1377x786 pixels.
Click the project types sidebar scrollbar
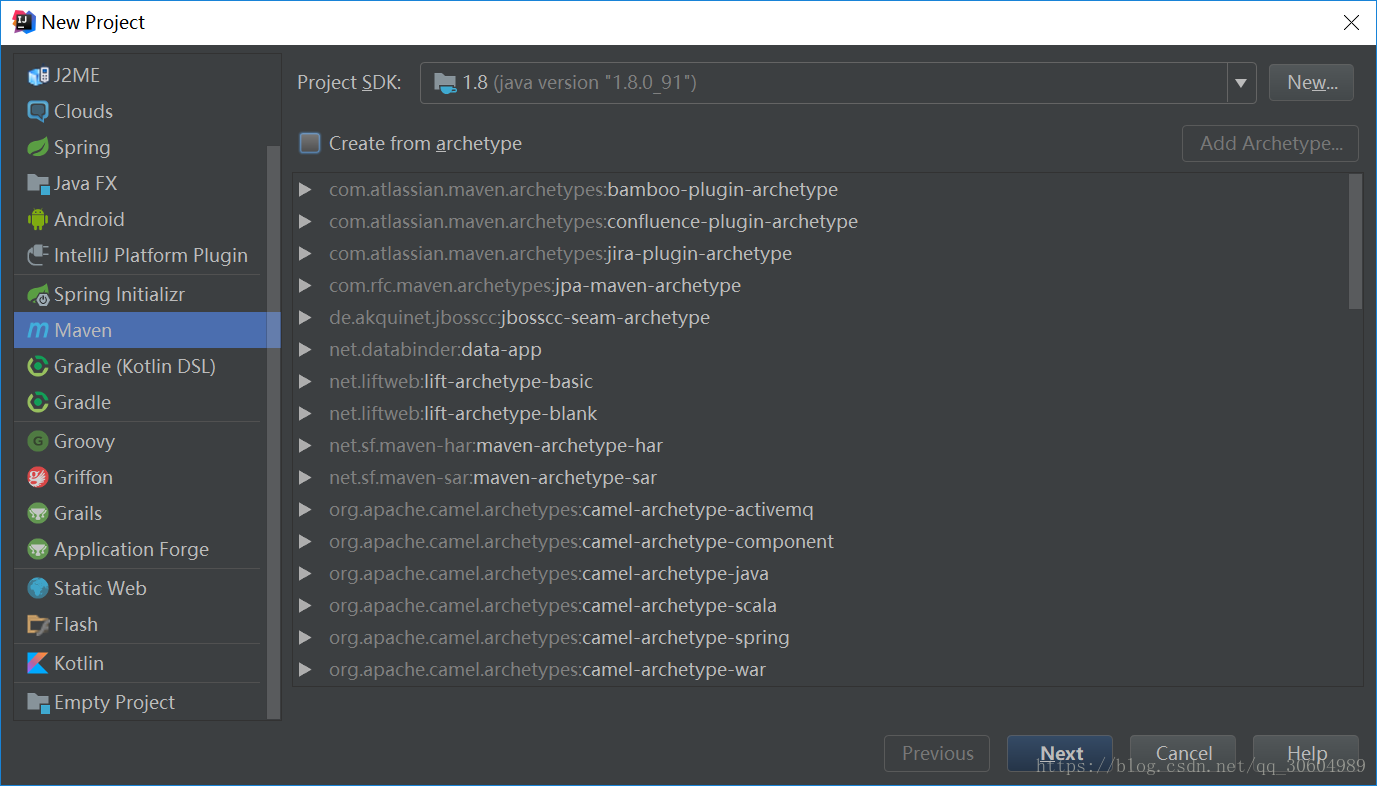click(x=273, y=432)
